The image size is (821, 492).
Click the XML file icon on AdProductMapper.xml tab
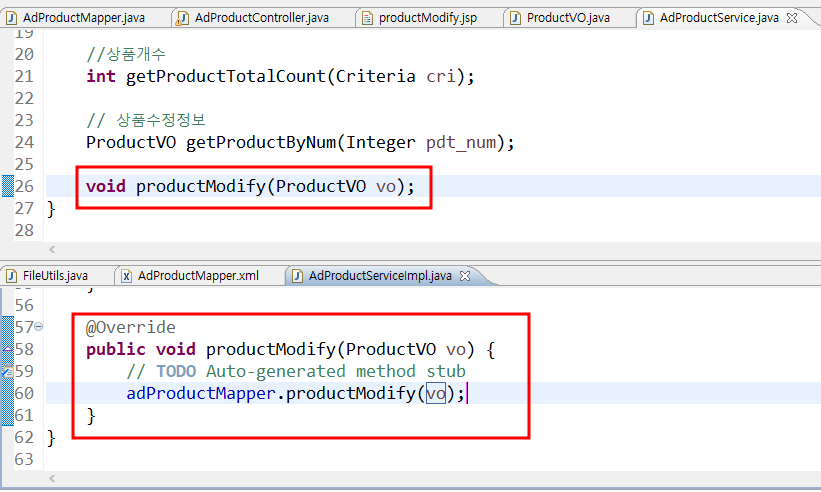[x=126, y=276]
